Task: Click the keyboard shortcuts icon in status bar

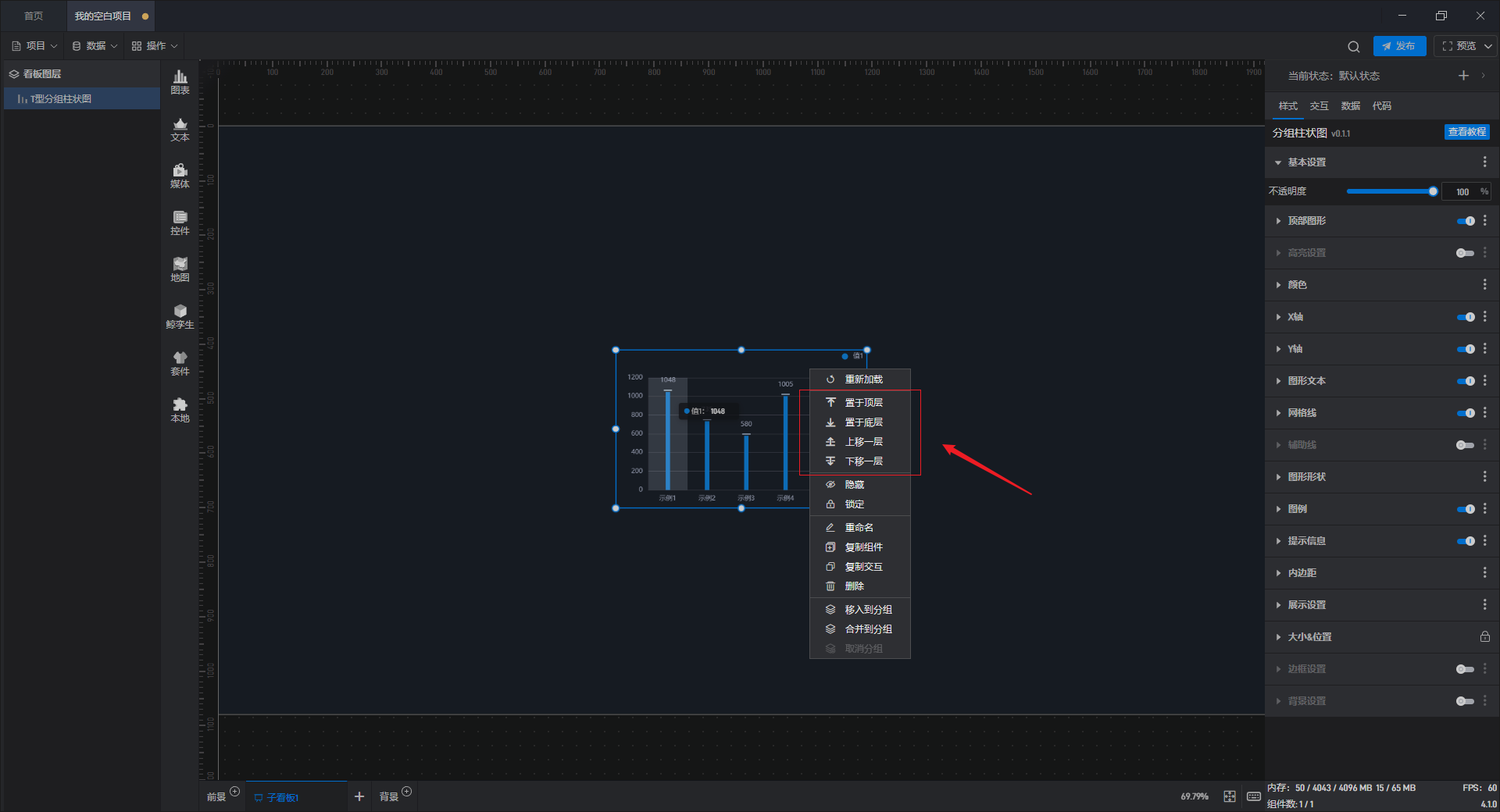Action: tap(1253, 796)
